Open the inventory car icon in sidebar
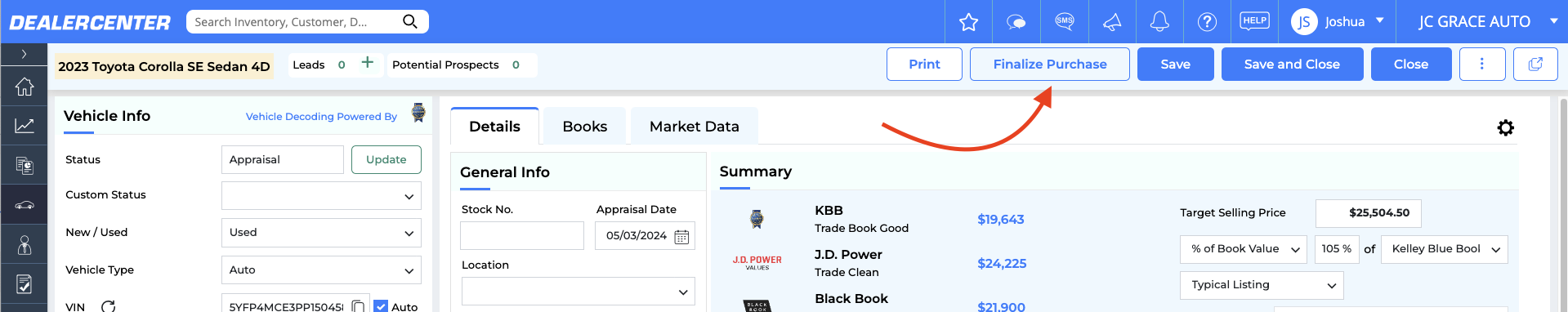Viewport: 1568px width, 312px height. coord(25,205)
